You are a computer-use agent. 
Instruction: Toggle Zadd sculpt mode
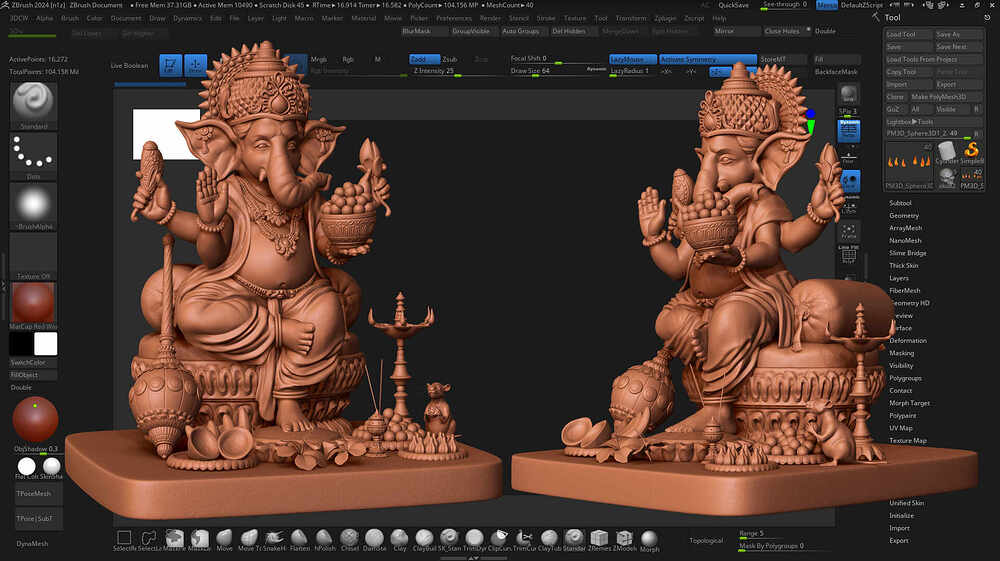point(424,59)
